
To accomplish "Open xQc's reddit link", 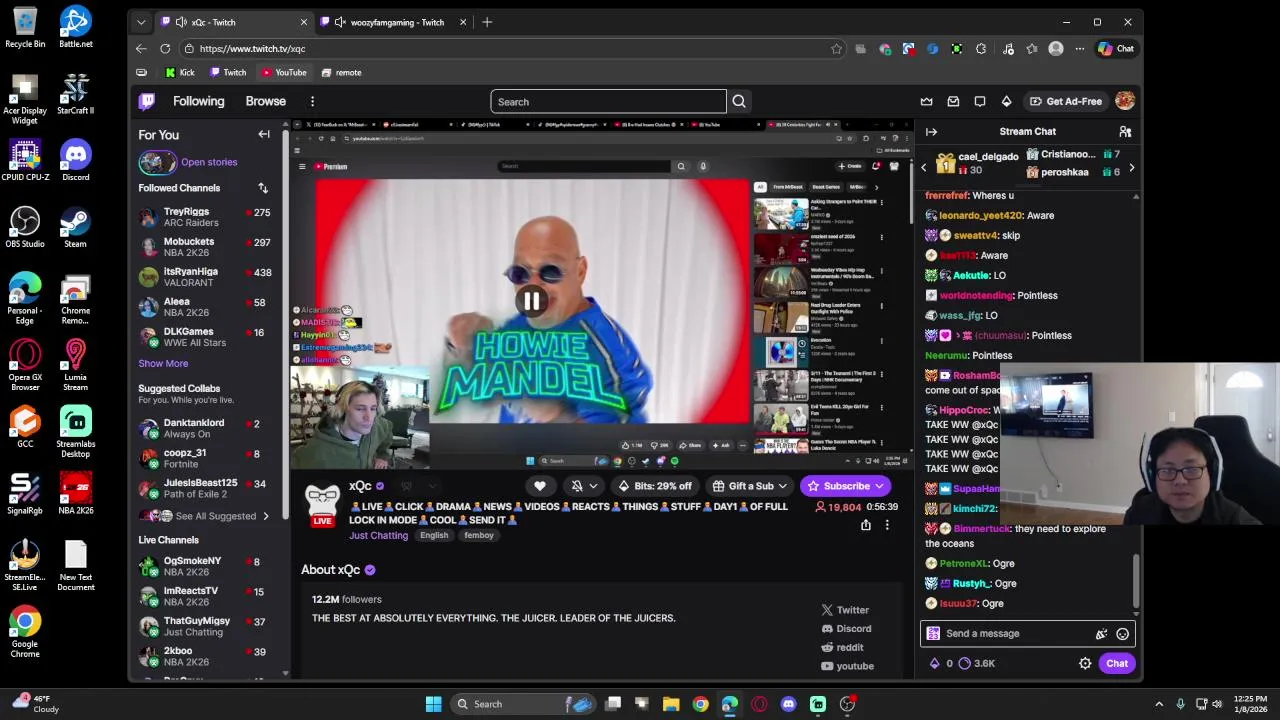I will click(843, 647).
